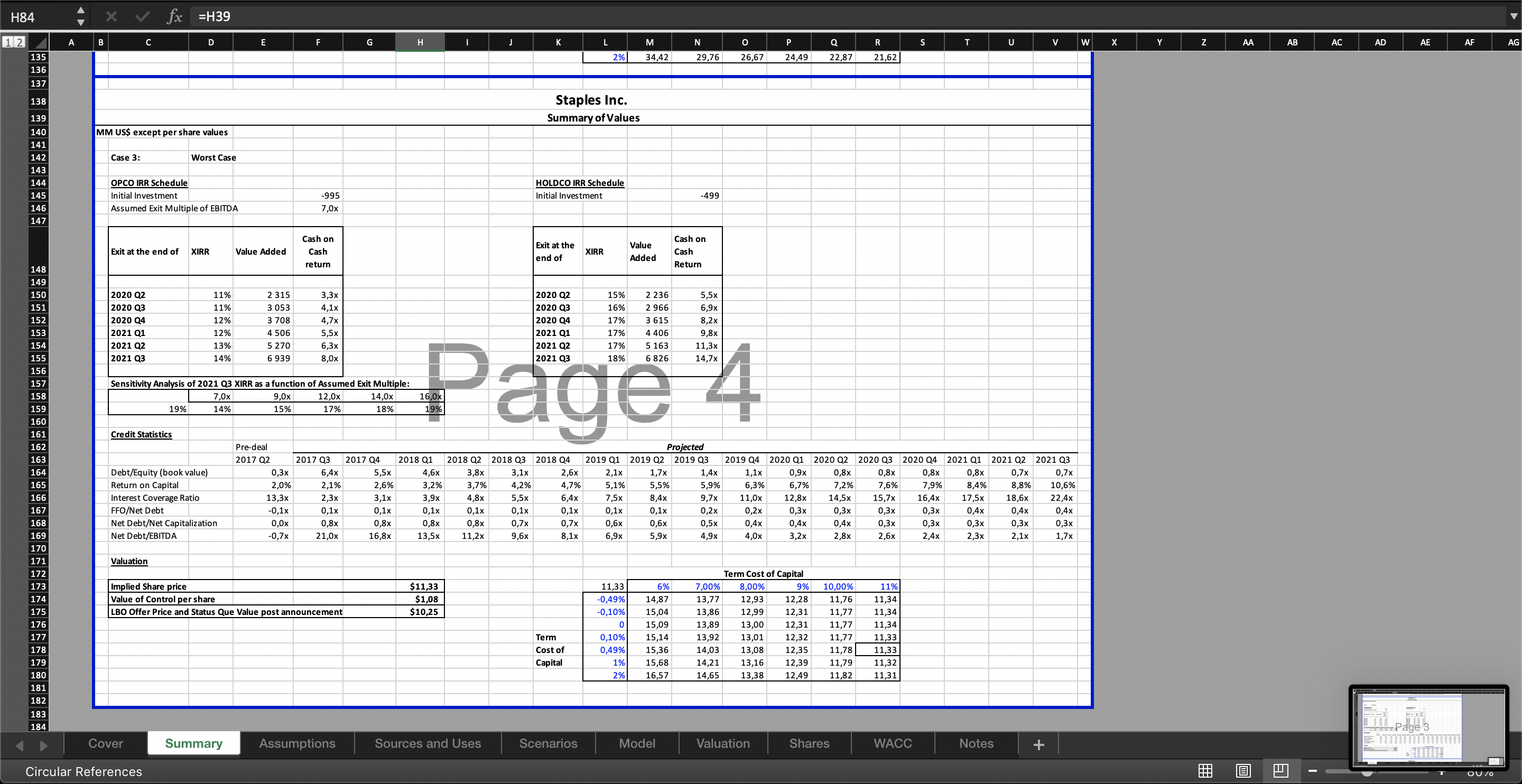Screen dimensions: 1522x784
Task: Open the Notes sheet tab
Action: tap(976, 743)
